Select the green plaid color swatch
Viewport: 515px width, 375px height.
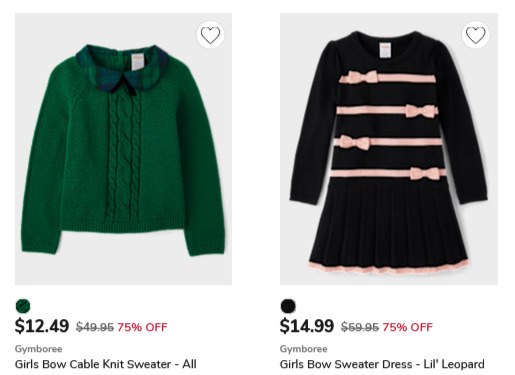pos(23,306)
